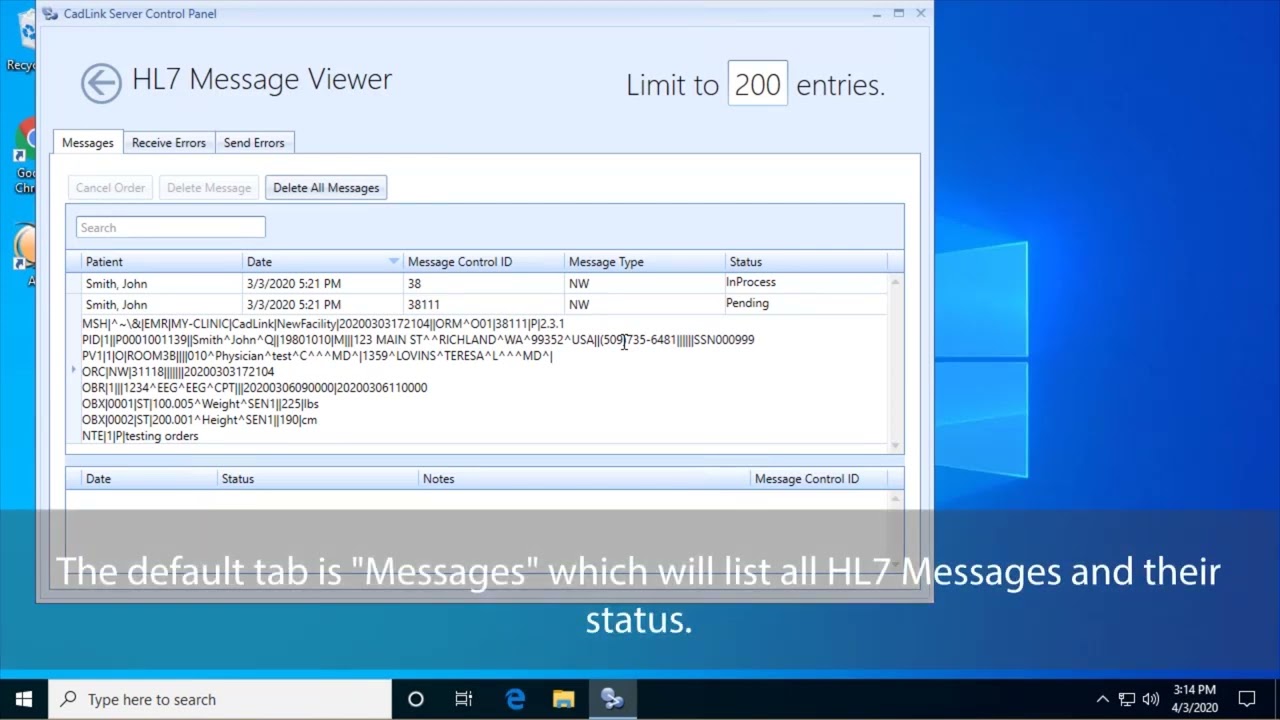Screen dimensions: 1280x720
Task: Sort messages by the Patient column header
Action: tap(164, 262)
